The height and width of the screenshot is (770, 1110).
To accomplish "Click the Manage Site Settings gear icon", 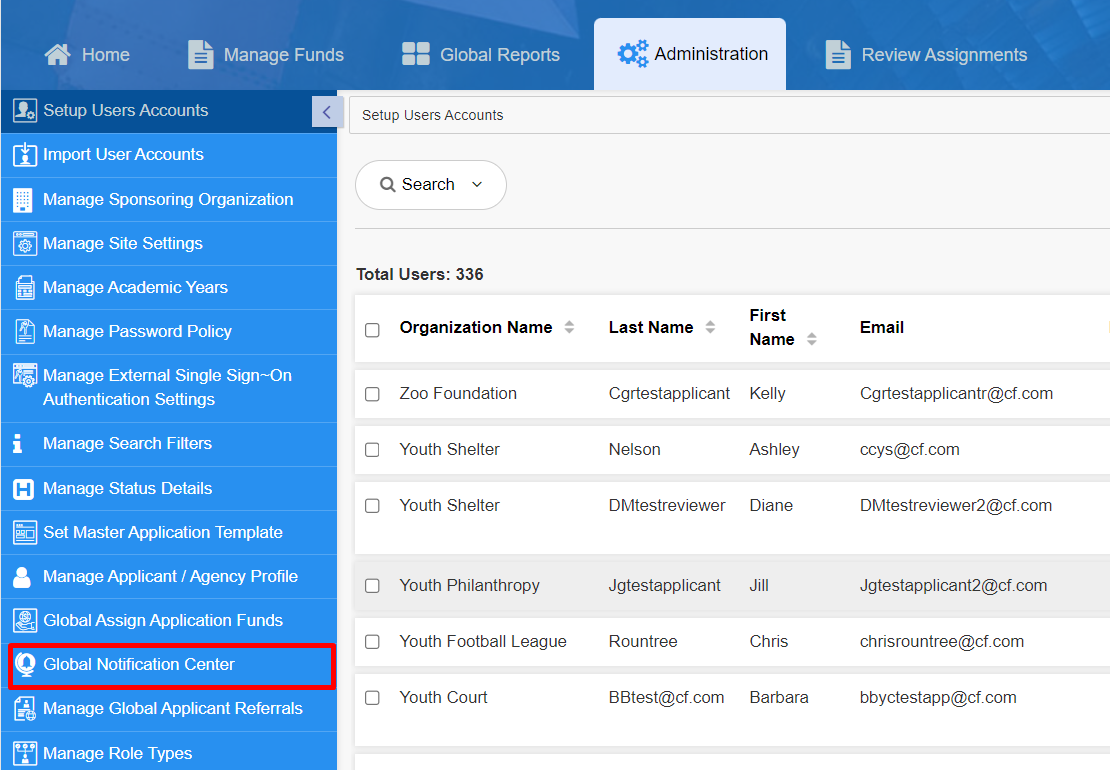I will (24, 243).
